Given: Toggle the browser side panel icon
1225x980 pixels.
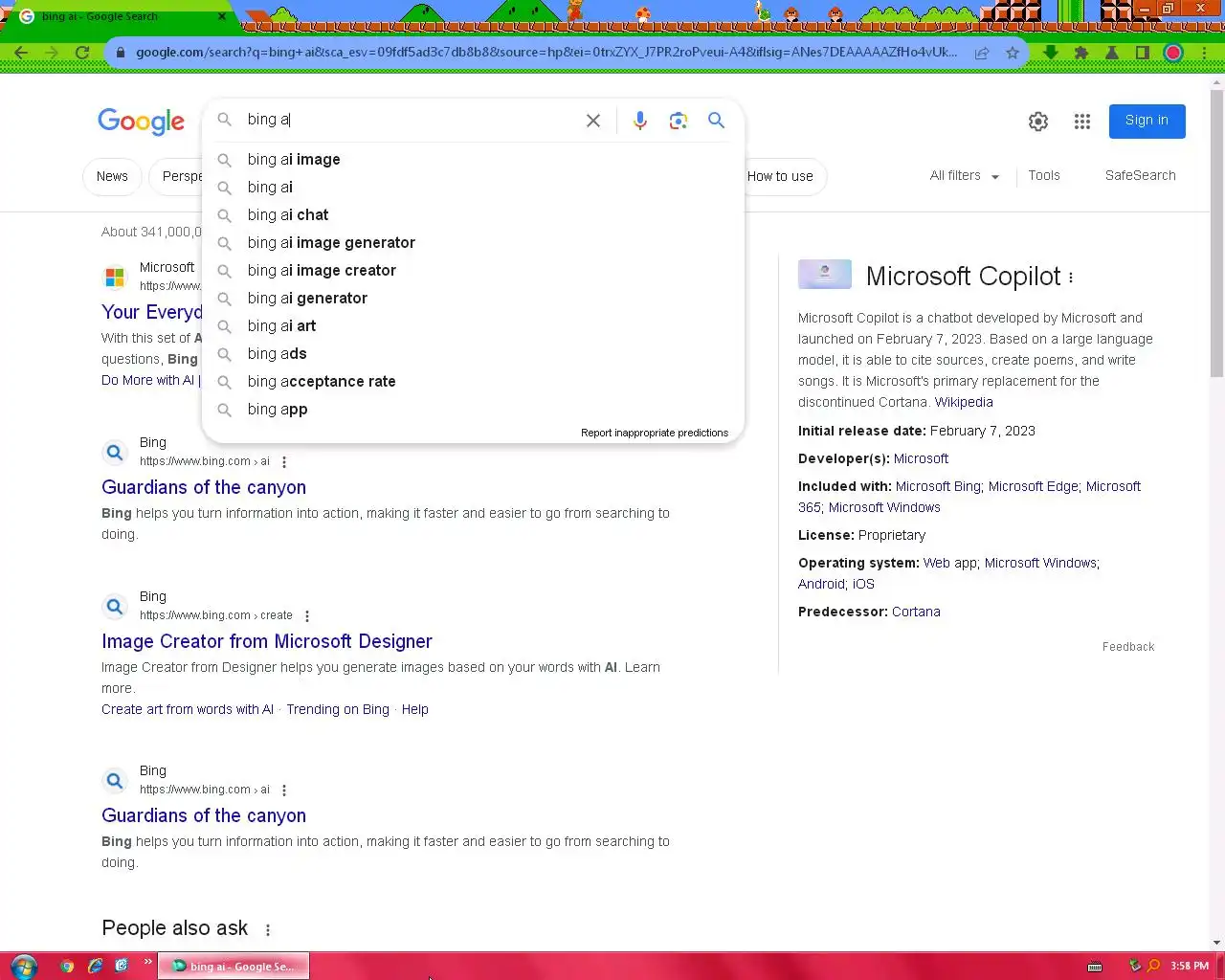Looking at the screenshot, I should pyautogui.click(x=1143, y=53).
